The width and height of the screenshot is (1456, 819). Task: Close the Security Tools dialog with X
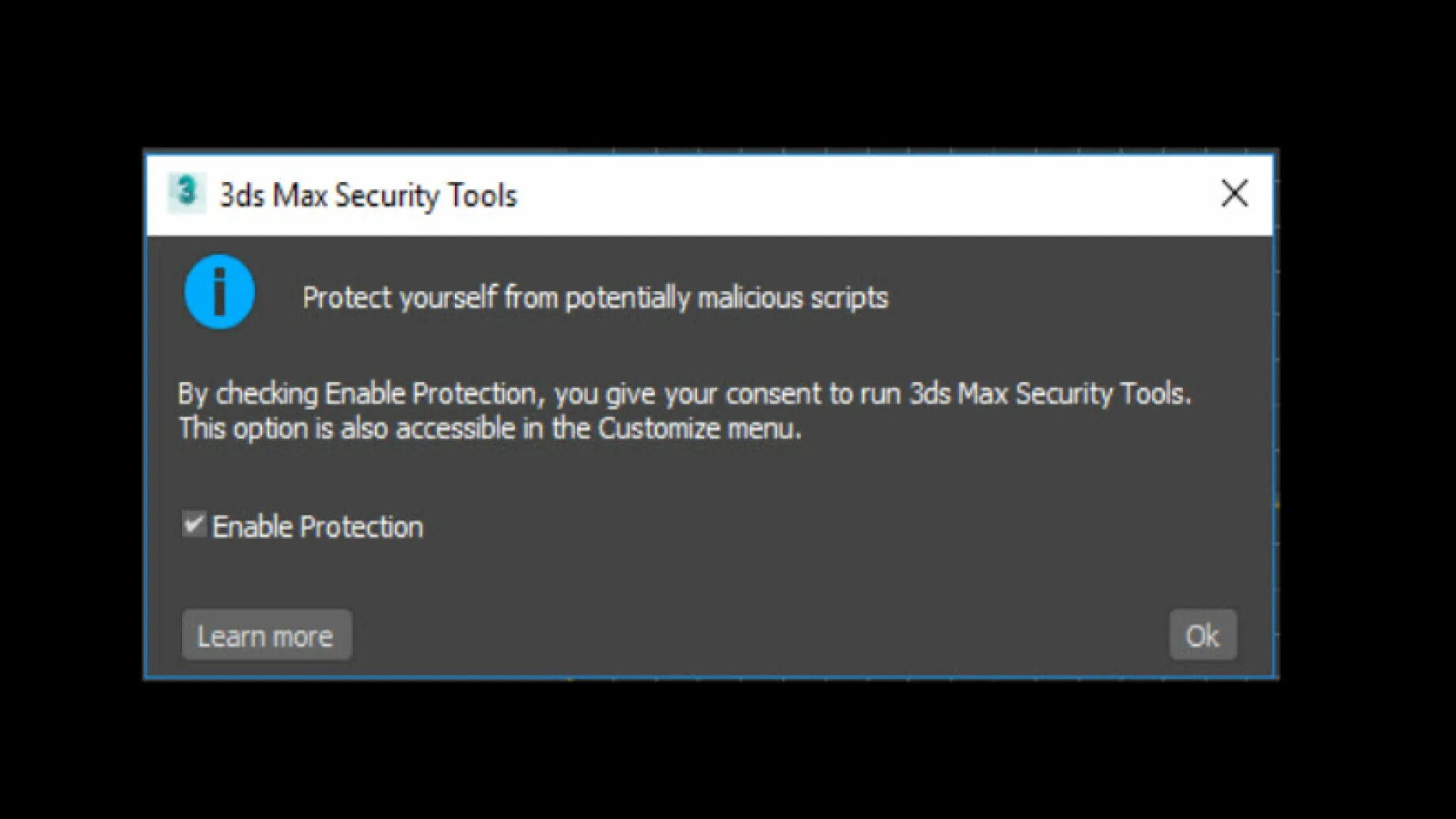[1234, 193]
